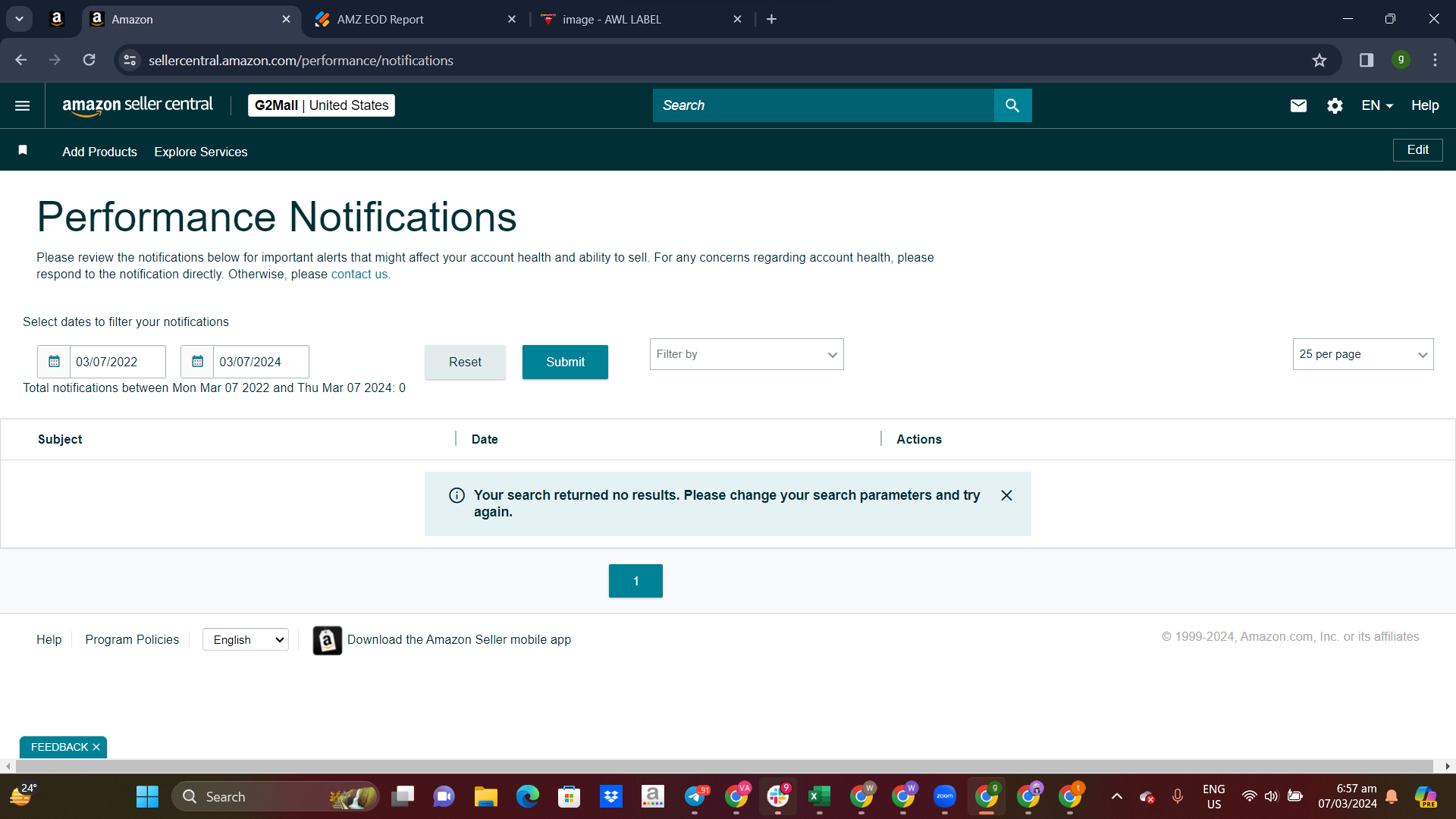
Task: Click the Seller Central search box
Action: pyautogui.click(x=823, y=105)
